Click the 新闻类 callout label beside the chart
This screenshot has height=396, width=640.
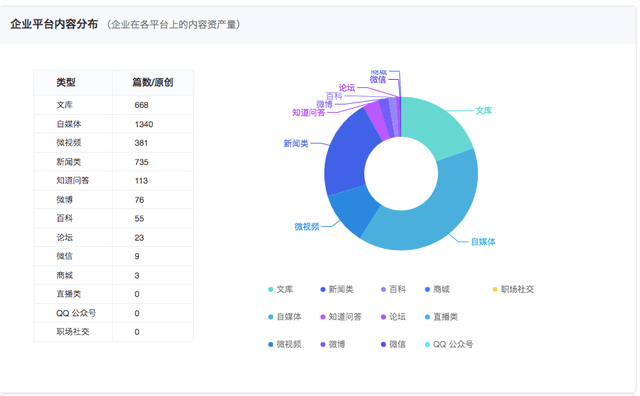[296, 144]
